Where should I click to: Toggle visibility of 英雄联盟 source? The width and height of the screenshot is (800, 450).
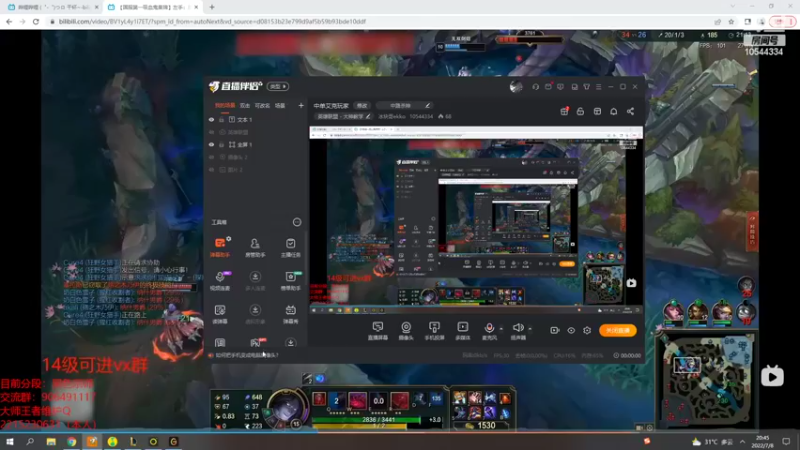click(x=211, y=132)
